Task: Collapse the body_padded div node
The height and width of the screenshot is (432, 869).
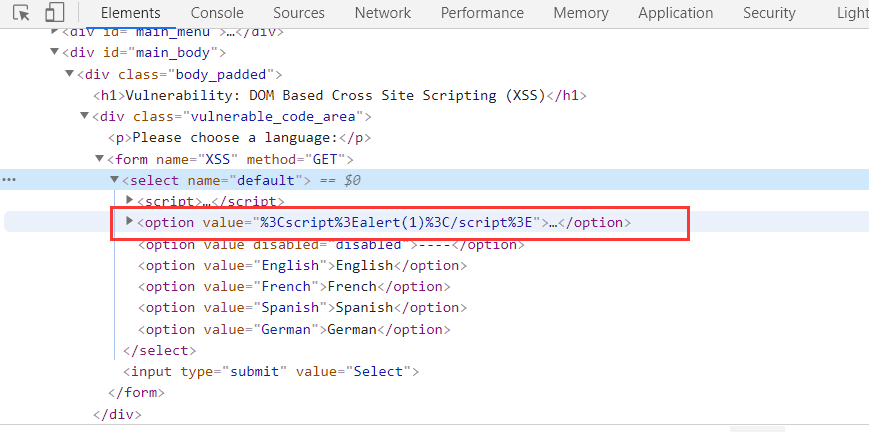Action: 69,74
